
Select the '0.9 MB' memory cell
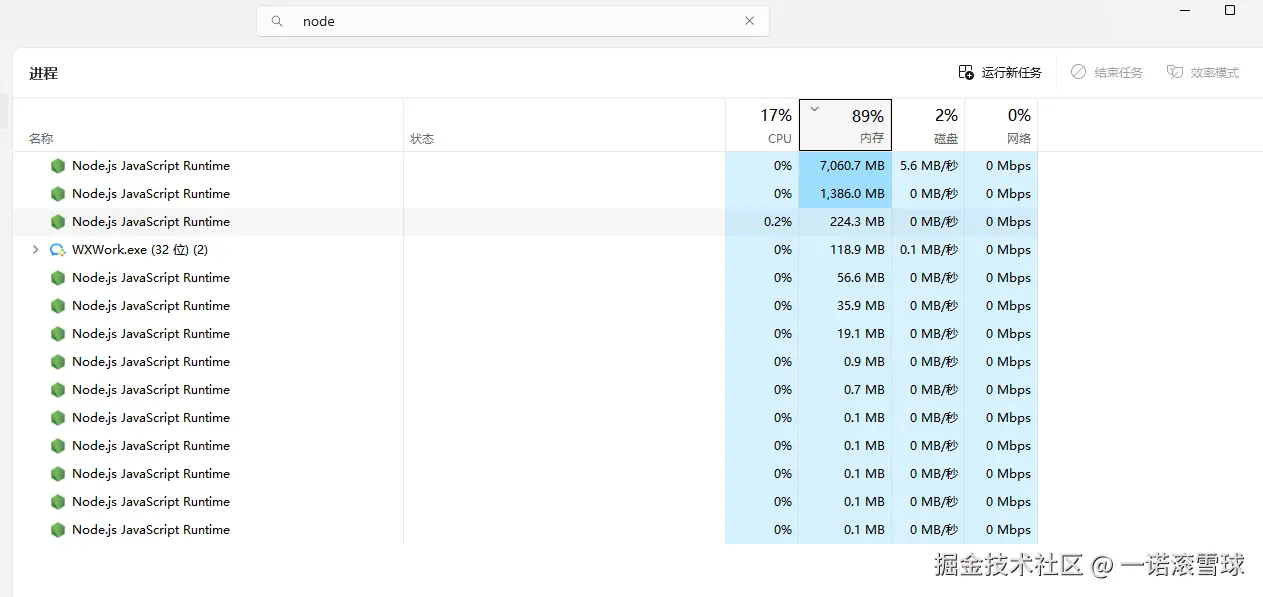(845, 362)
